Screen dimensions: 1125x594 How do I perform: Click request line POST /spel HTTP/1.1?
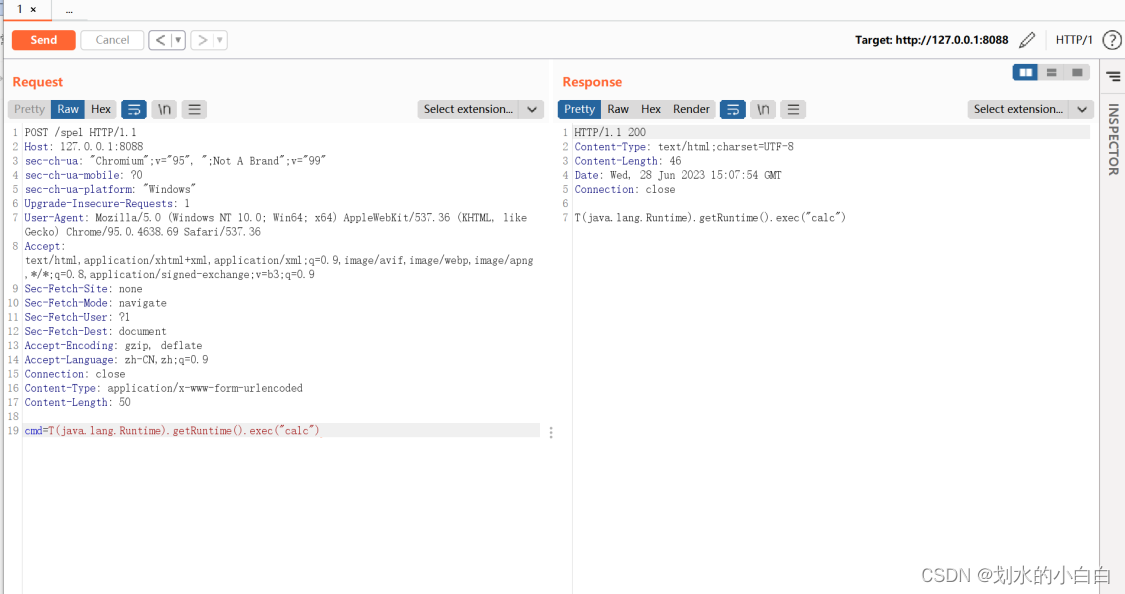coord(80,132)
